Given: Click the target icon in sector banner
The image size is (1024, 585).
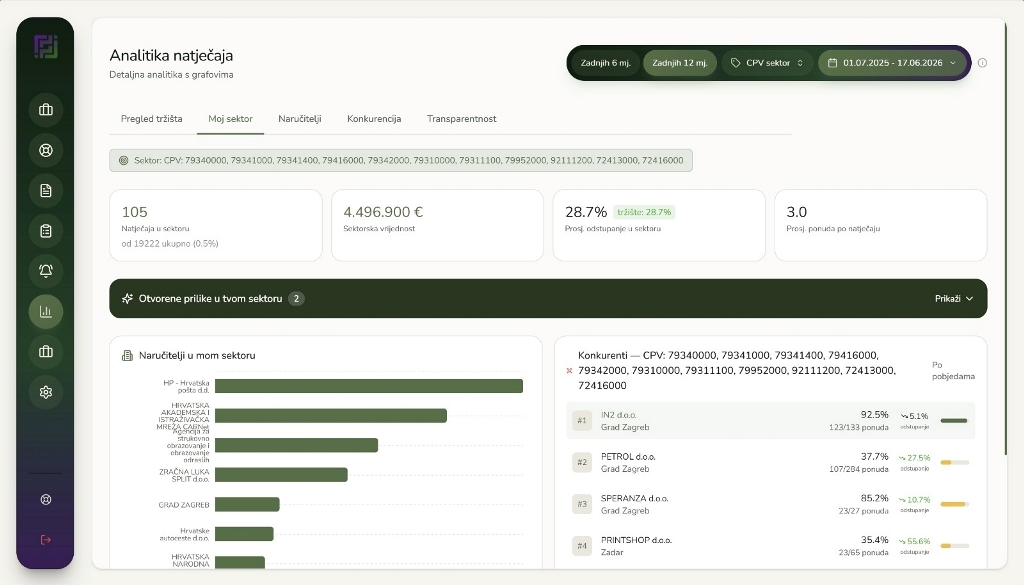Looking at the screenshot, I should tap(123, 160).
